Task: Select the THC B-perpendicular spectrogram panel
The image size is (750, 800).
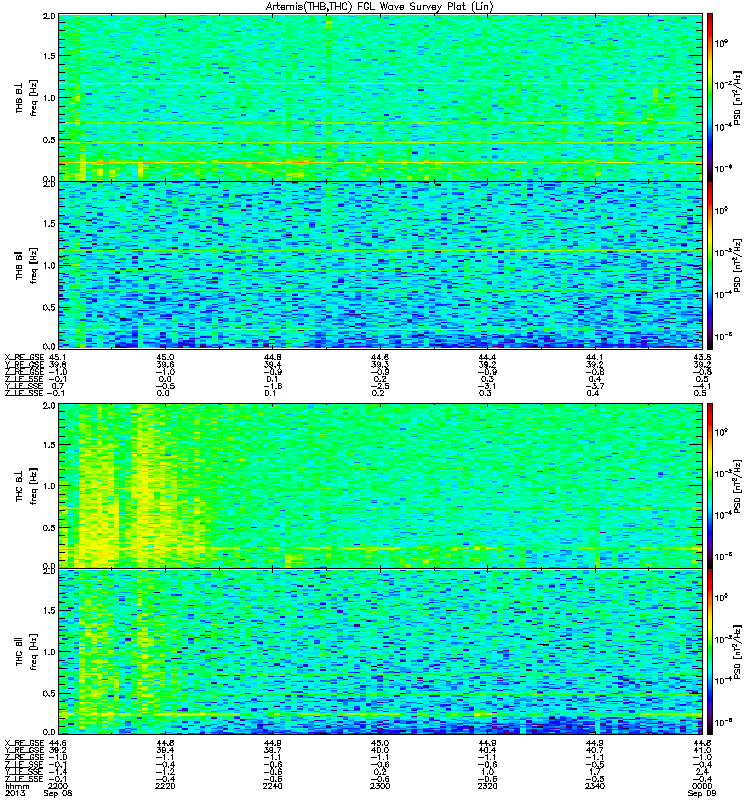Action: coord(380,486)
